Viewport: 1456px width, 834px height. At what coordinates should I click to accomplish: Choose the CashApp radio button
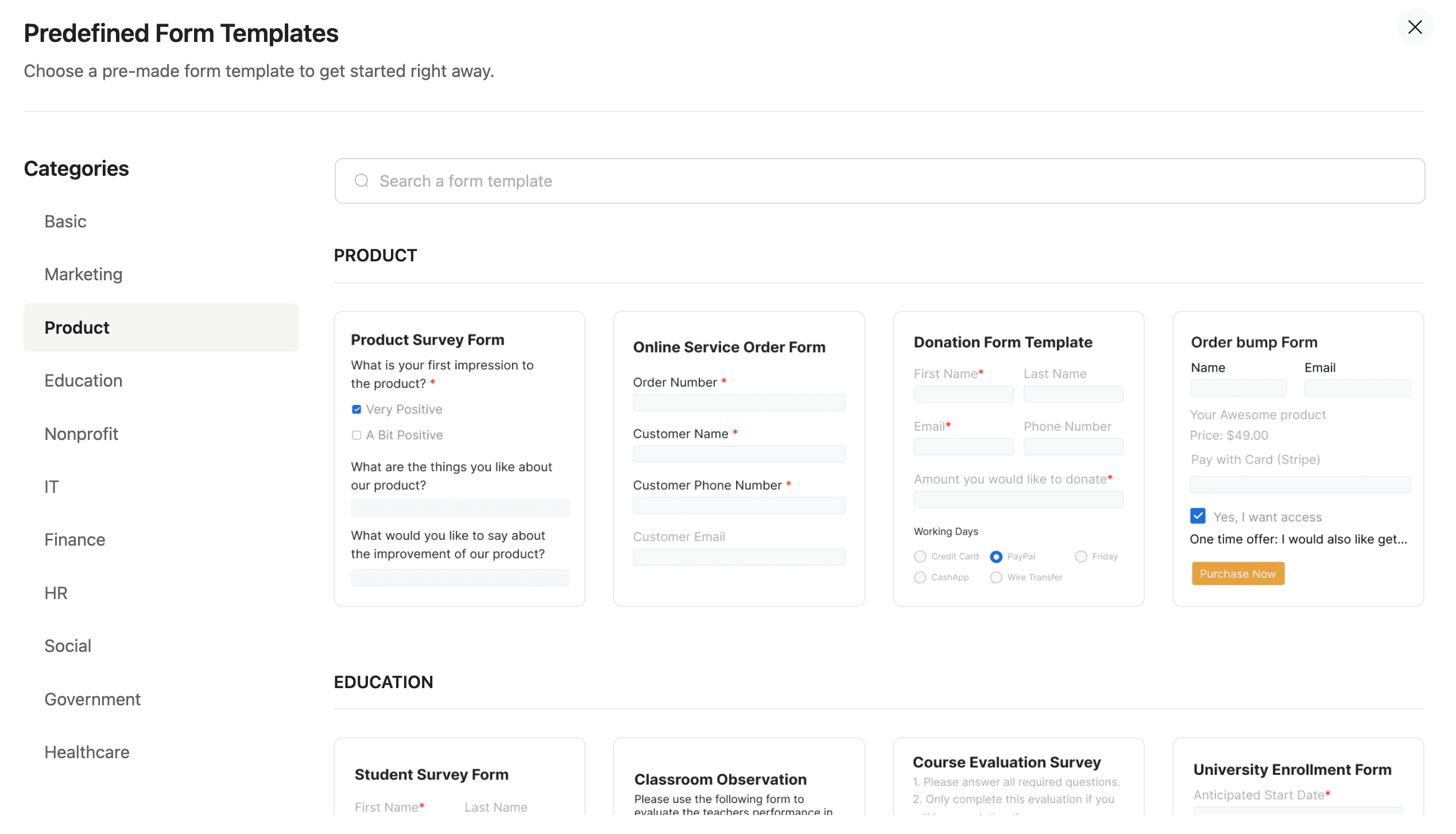pyautogui.click(x=920, y=577)
